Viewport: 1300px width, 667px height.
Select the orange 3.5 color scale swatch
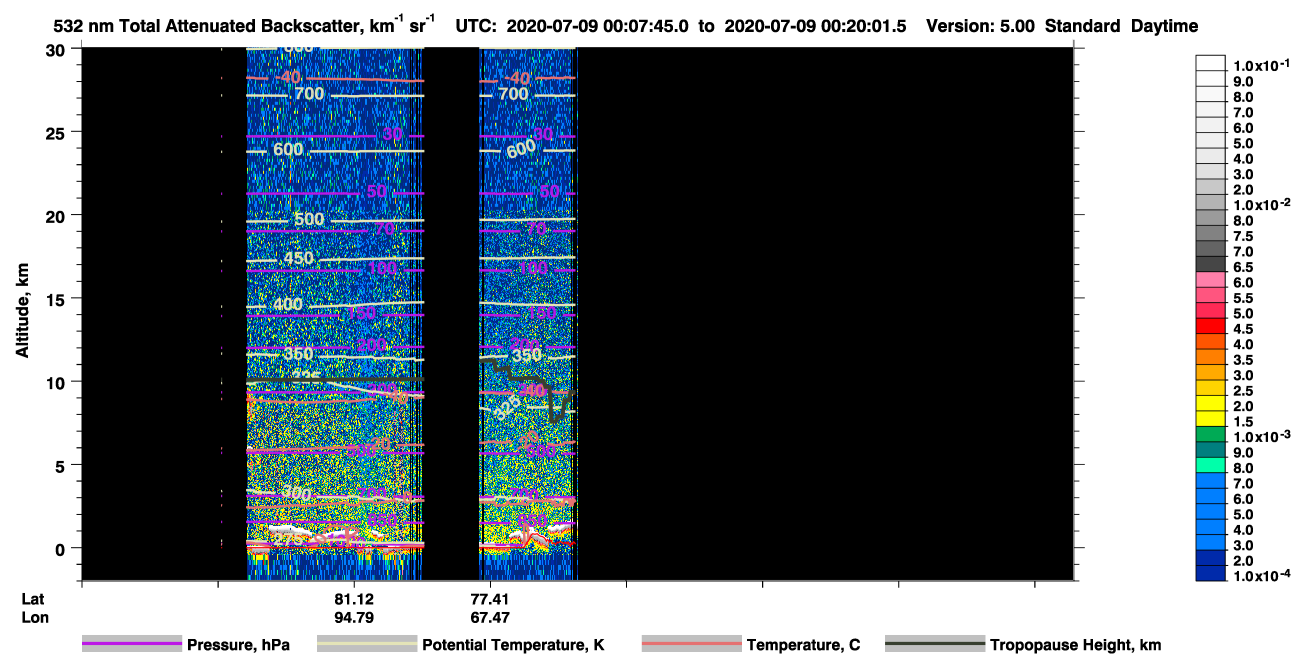point(1211,358)
